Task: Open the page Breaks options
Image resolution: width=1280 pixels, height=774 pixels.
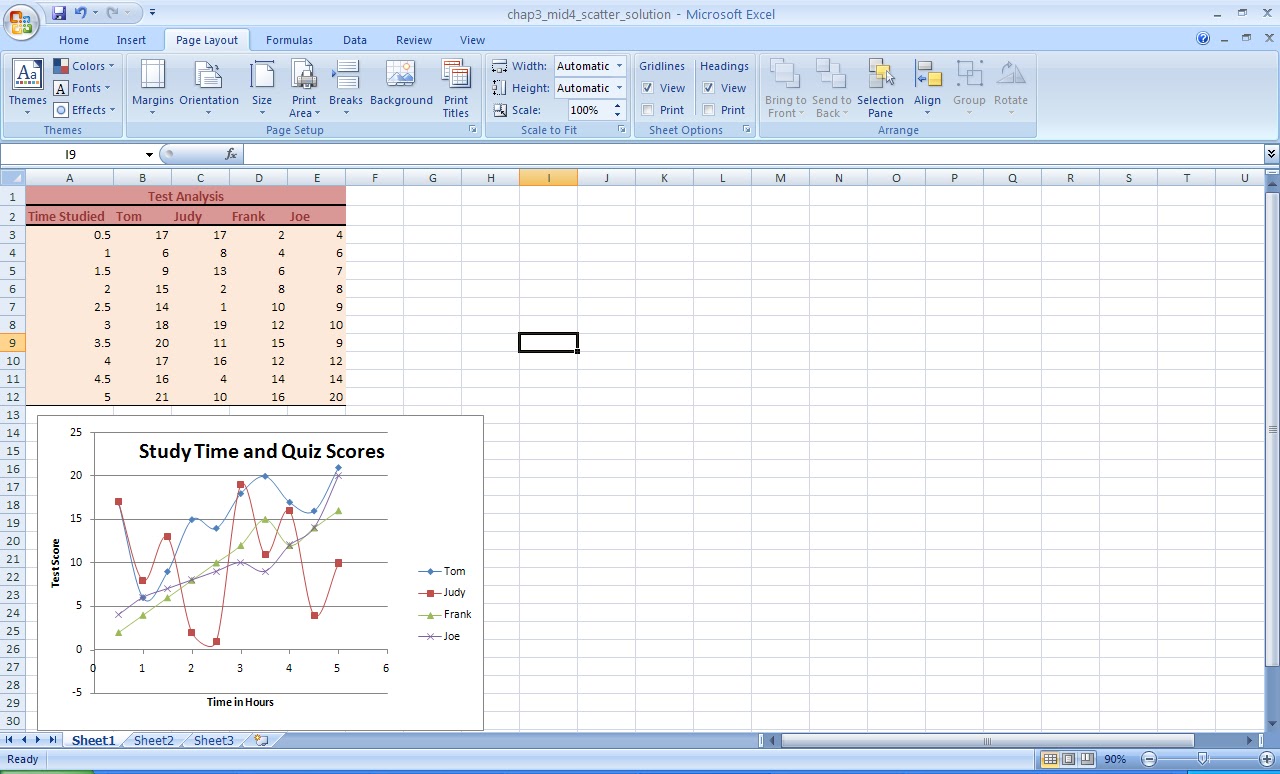Action: click(x=346, y=88)
